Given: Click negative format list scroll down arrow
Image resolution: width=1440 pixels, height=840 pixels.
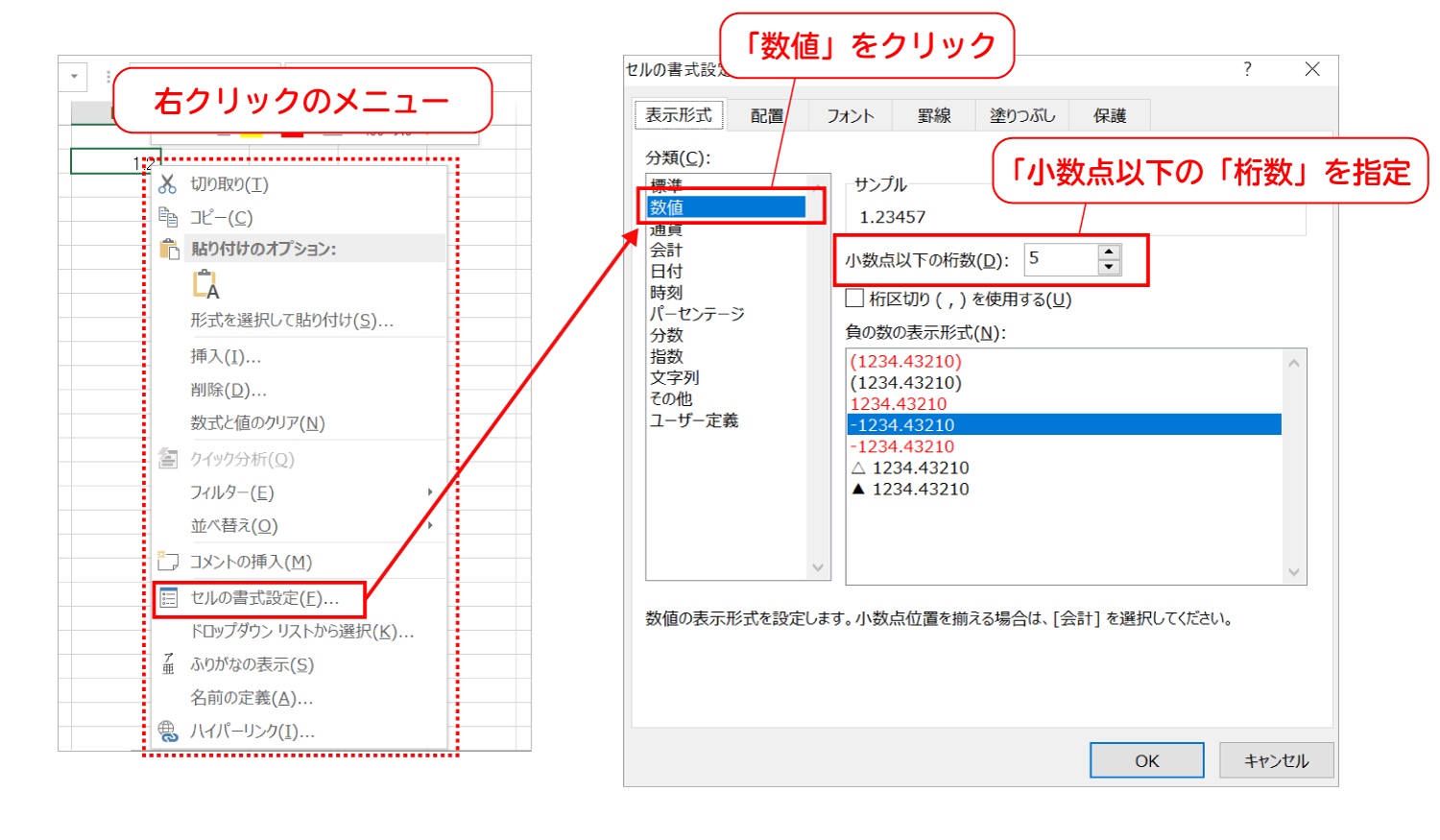Looking at the screenshot, I should (x=1294, y=572).
